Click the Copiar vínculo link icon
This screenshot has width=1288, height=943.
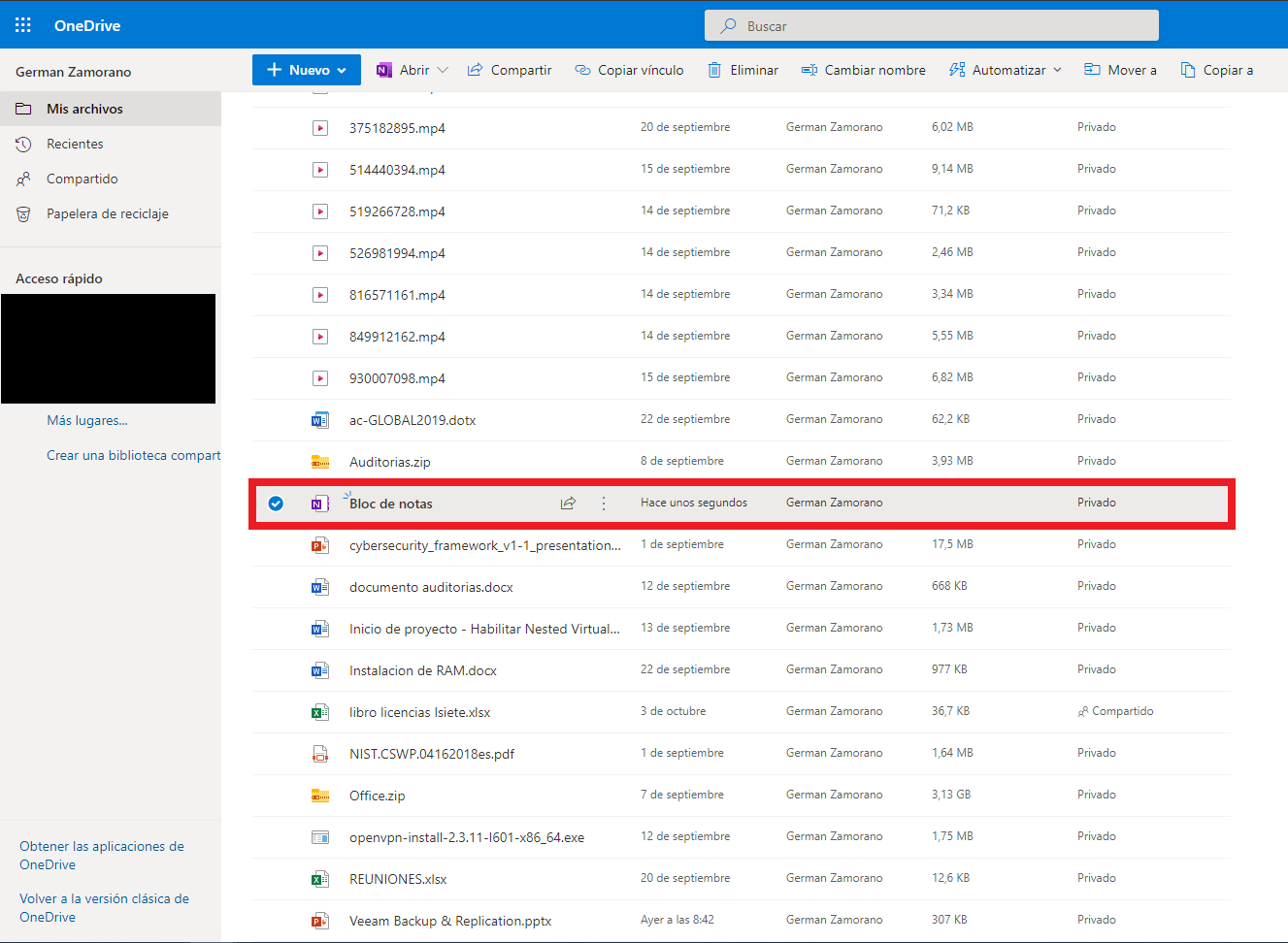point(582,70)
